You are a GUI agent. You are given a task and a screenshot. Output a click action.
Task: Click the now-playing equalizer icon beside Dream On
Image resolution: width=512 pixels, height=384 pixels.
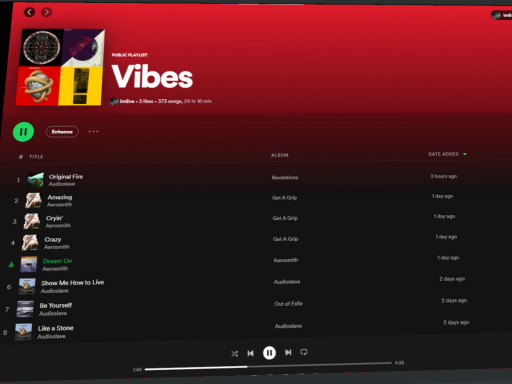(11, 265)
